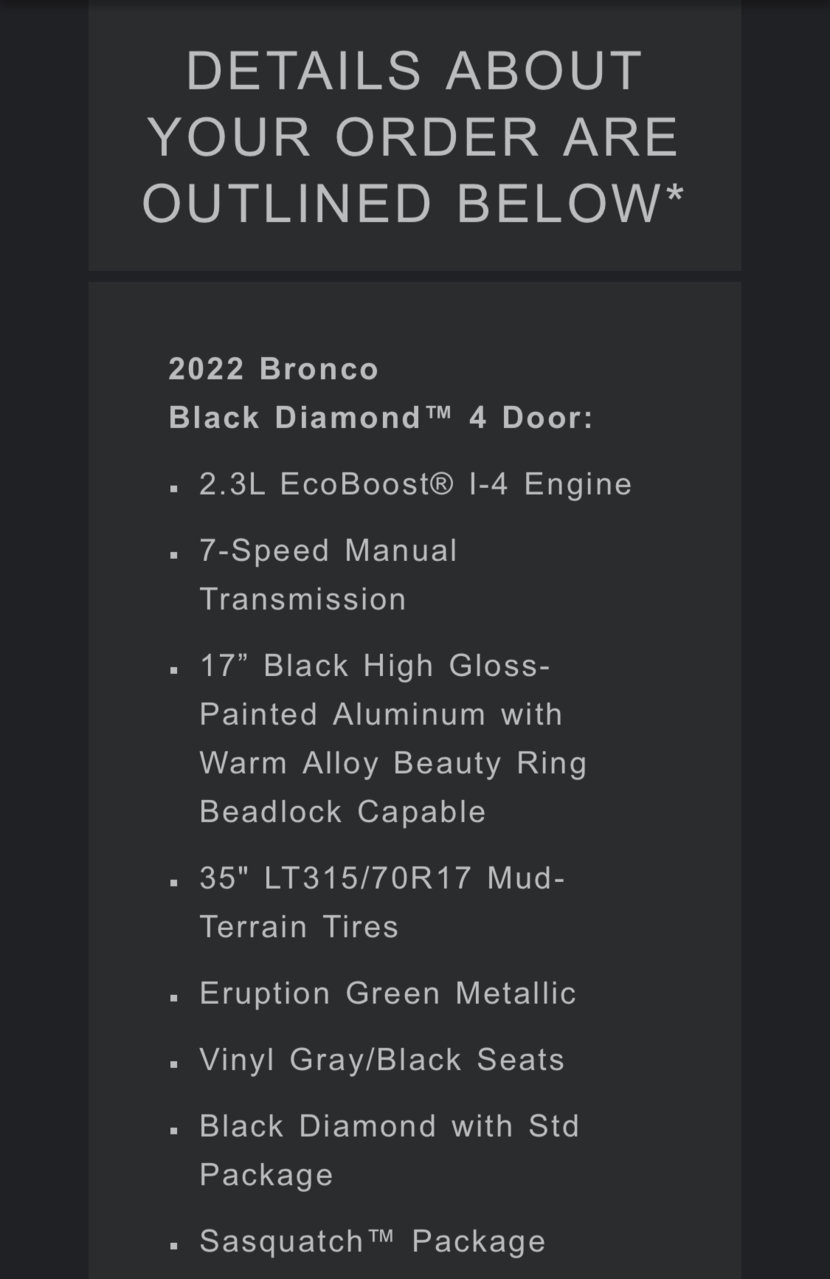Click bullet marker beside Eruption Green Metallic
The height and width of the screenshot is (1279, 830).
tap(174, 999)
